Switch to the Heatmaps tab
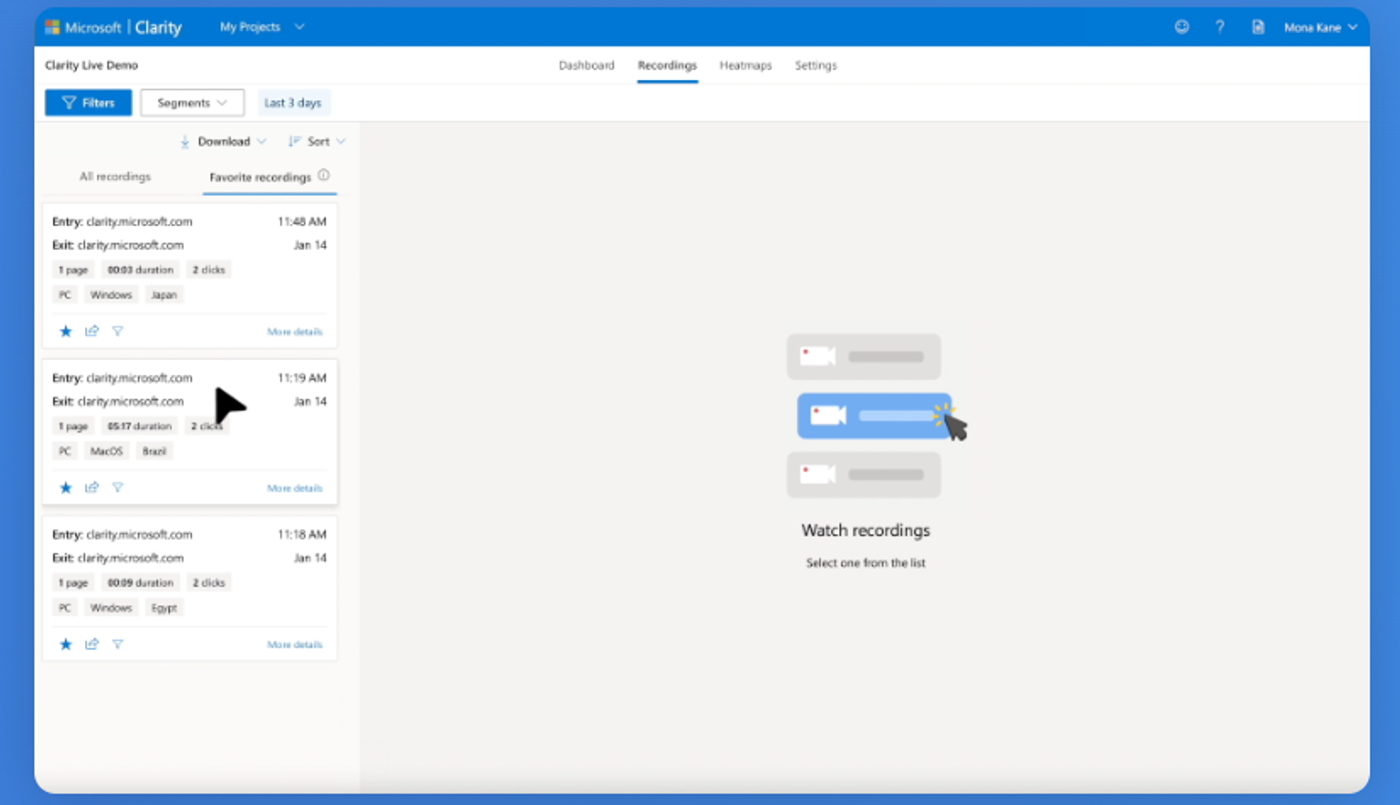 click(746, 66)
